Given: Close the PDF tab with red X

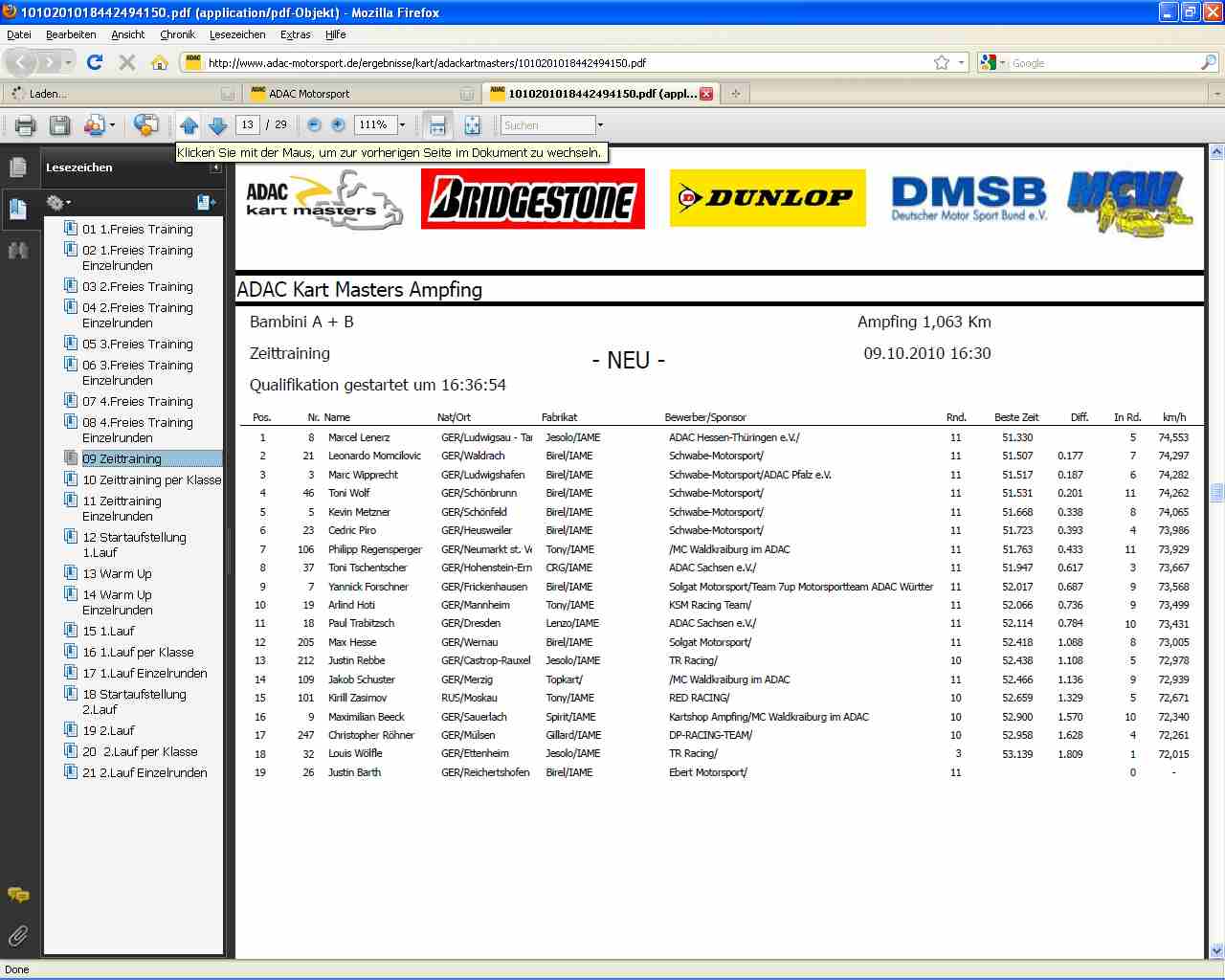Looking at the screenshot, I should click(706, 94).
